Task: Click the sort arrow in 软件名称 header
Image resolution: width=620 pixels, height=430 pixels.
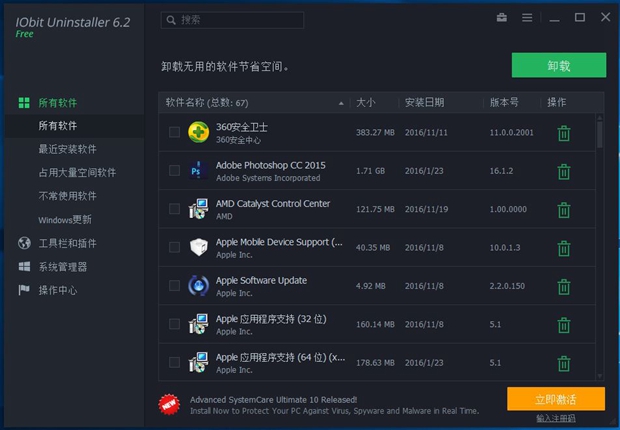Action: pos(341,104)
